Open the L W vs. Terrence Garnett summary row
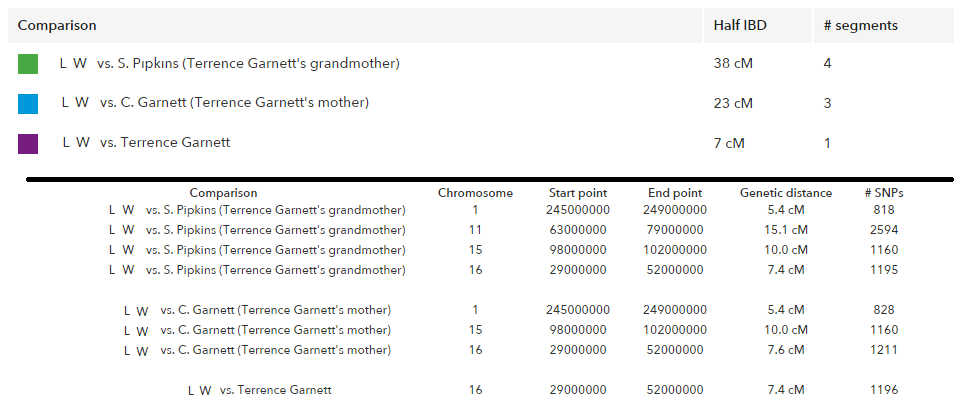Viewport: 964px width, 413px height. [x=481, y=143]
